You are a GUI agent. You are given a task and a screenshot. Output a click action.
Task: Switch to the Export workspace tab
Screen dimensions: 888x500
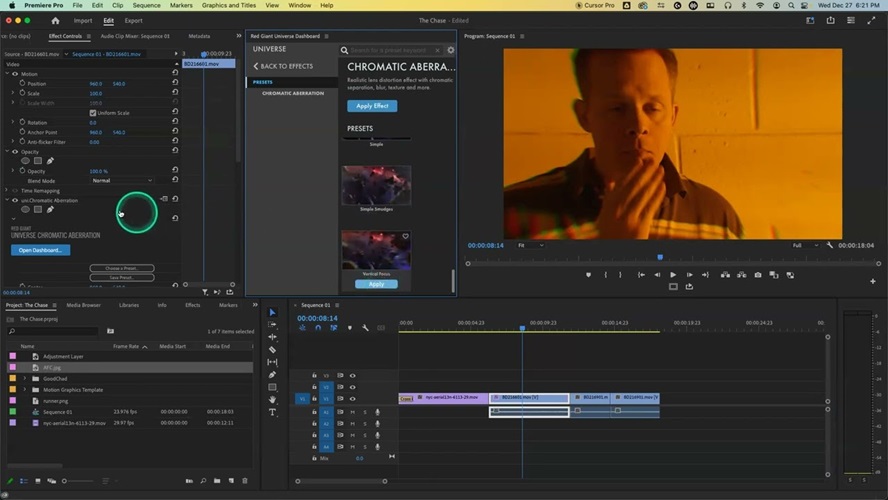134,20
